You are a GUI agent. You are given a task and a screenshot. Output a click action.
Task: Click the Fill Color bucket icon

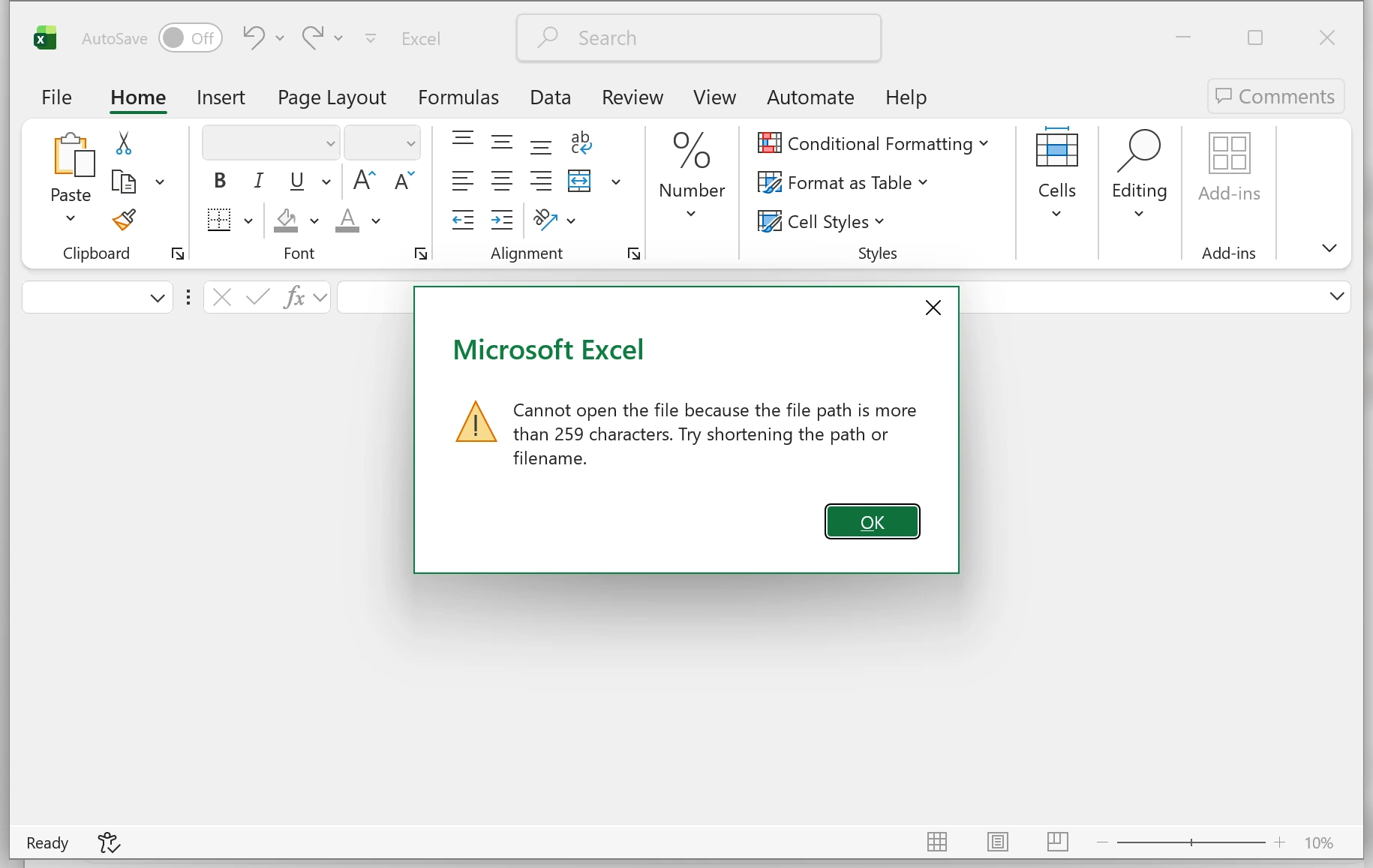[286, 220]
